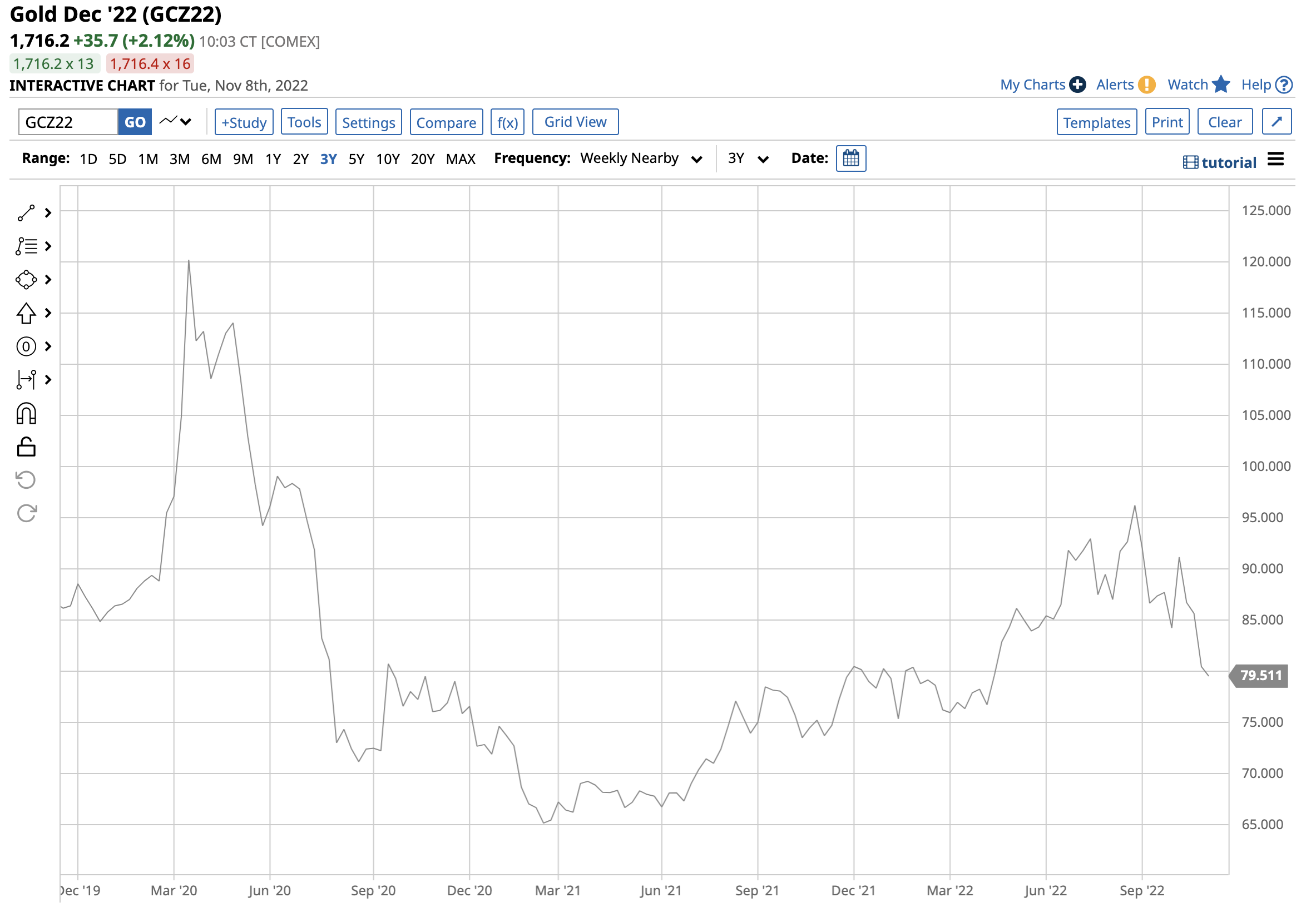The height and width of the screenshot is (922, 1316).
Task: Open the Date calendar picker
Action: (851, 158)
